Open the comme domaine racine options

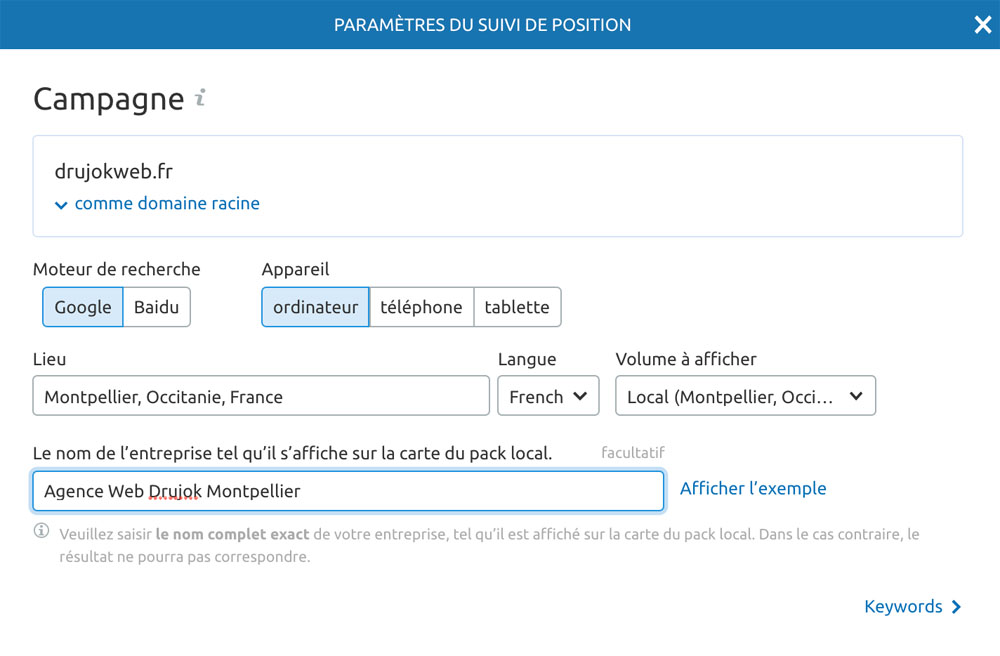point(157,203)
